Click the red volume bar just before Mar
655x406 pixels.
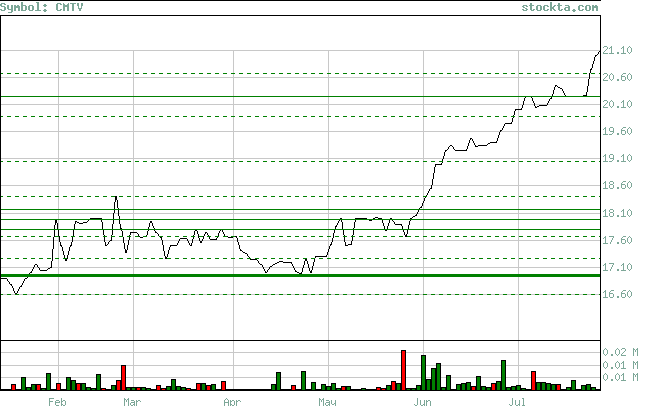pyautogui.click(x=124, y=378)
